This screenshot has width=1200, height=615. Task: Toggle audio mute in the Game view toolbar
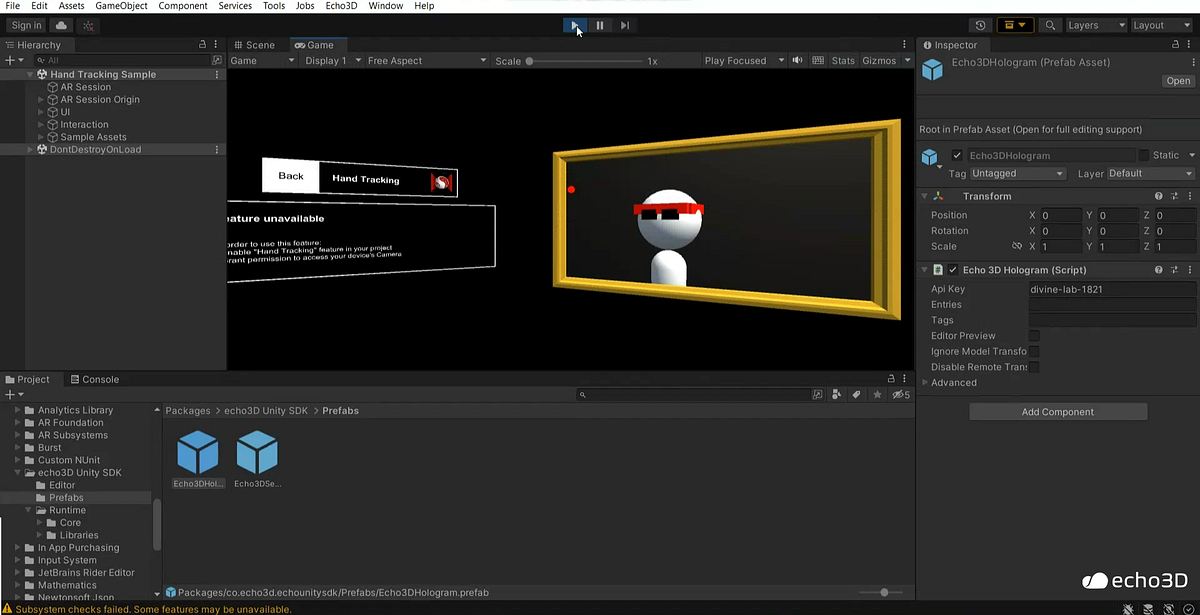coord(796,60)
